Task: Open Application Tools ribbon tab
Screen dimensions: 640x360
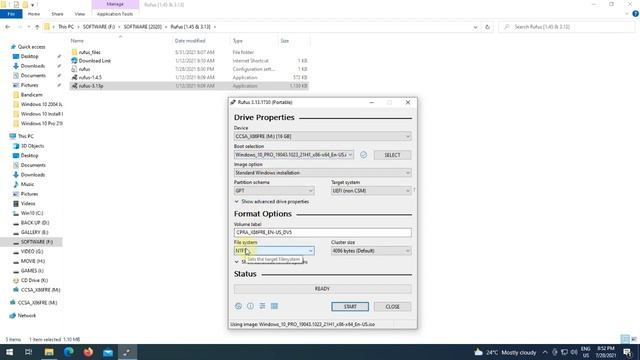Action: pyautogui.click(x=115, y=14)
